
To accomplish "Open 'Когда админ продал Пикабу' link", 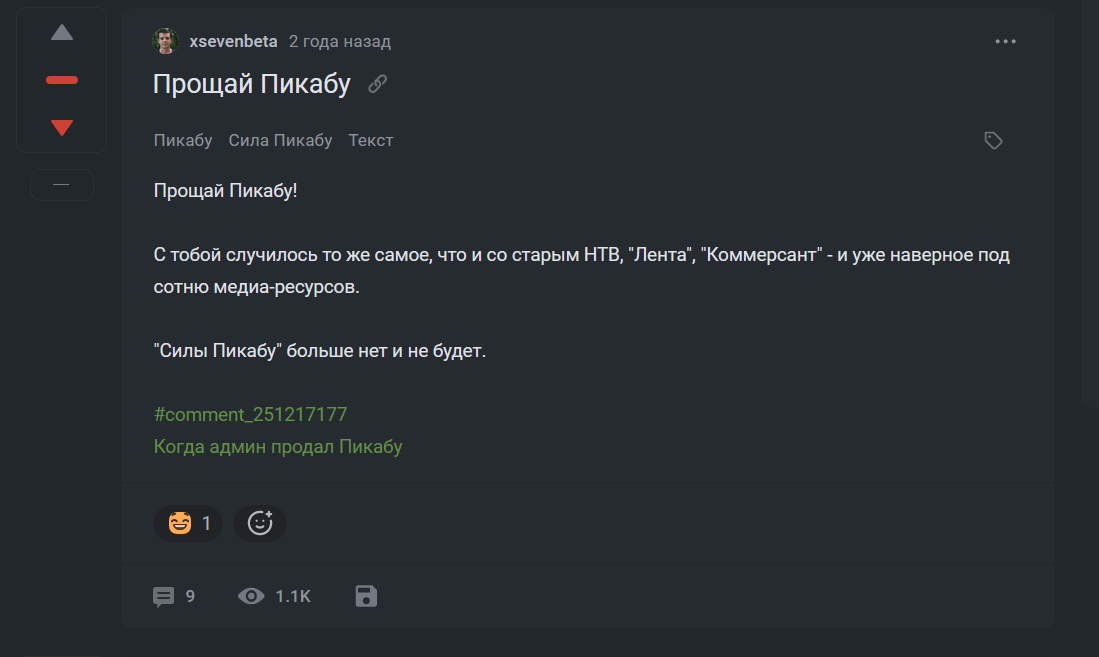I will pos(278,446).
